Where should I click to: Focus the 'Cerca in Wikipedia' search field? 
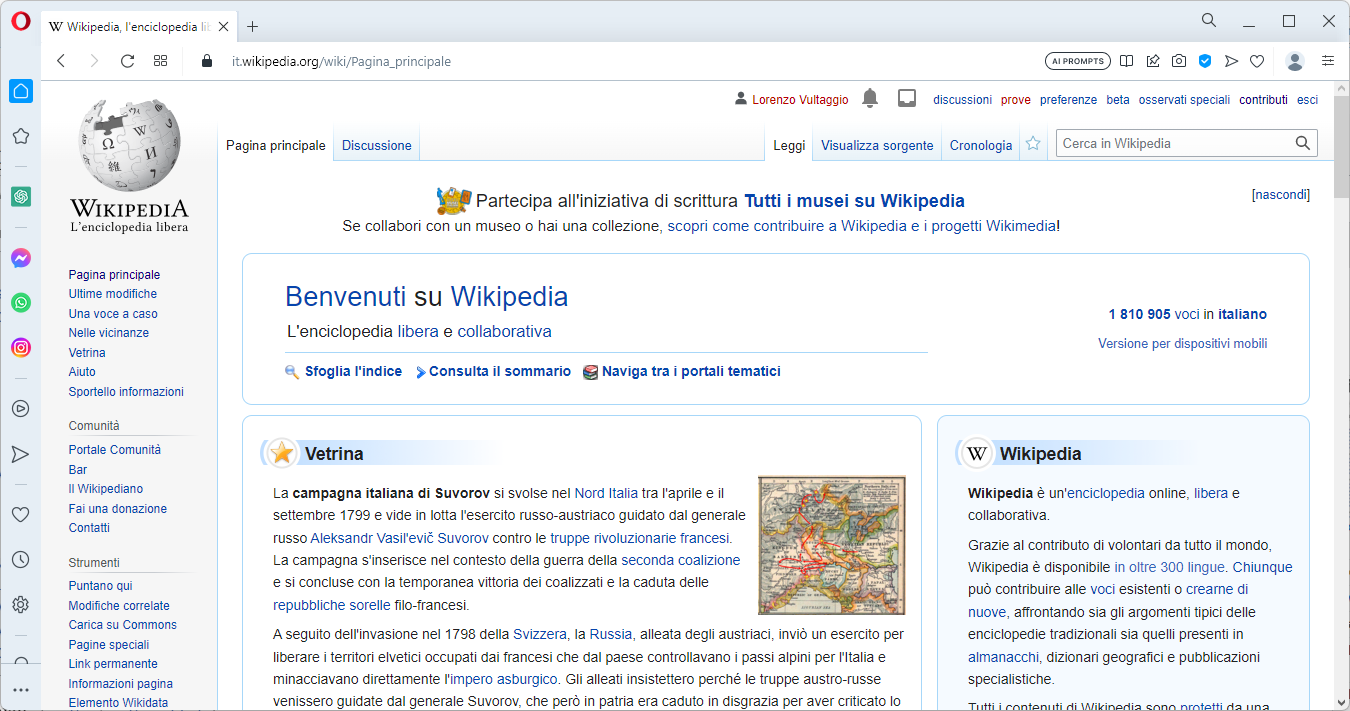(x=1175, y=143)
